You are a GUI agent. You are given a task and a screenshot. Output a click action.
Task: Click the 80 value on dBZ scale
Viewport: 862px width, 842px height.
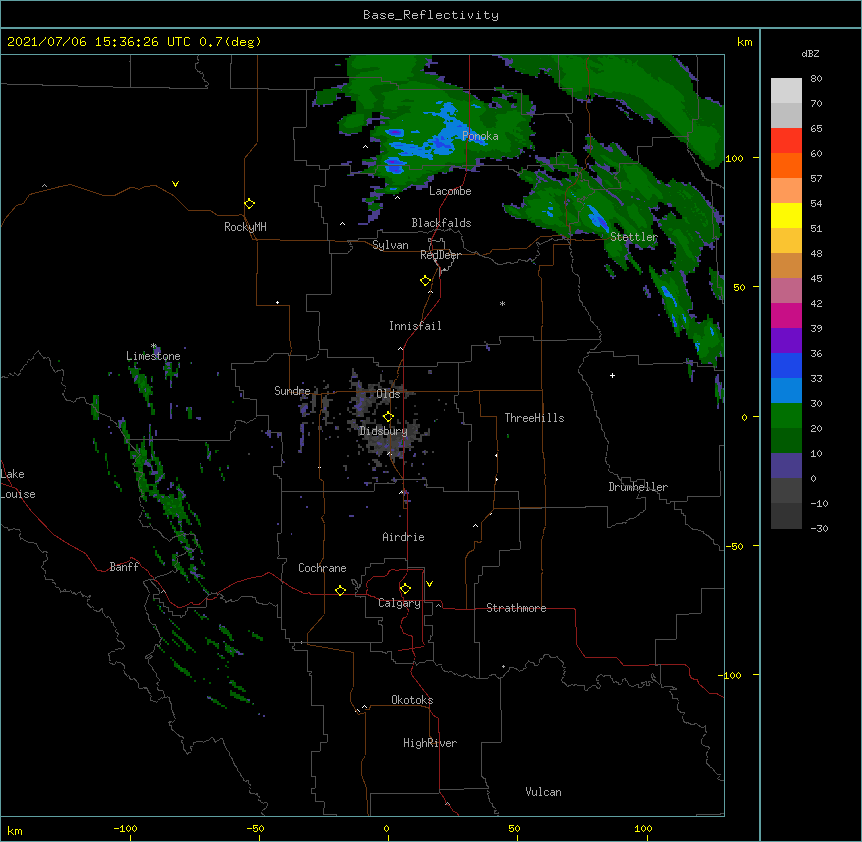pyautogui.click(x=816, y=79)
